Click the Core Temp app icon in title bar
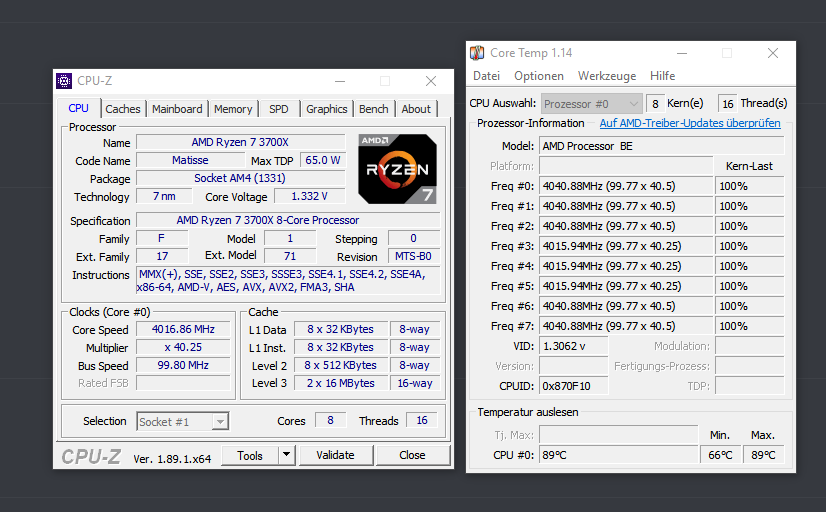The width and height of the screenshot is (826, 512). click(477, 53)
